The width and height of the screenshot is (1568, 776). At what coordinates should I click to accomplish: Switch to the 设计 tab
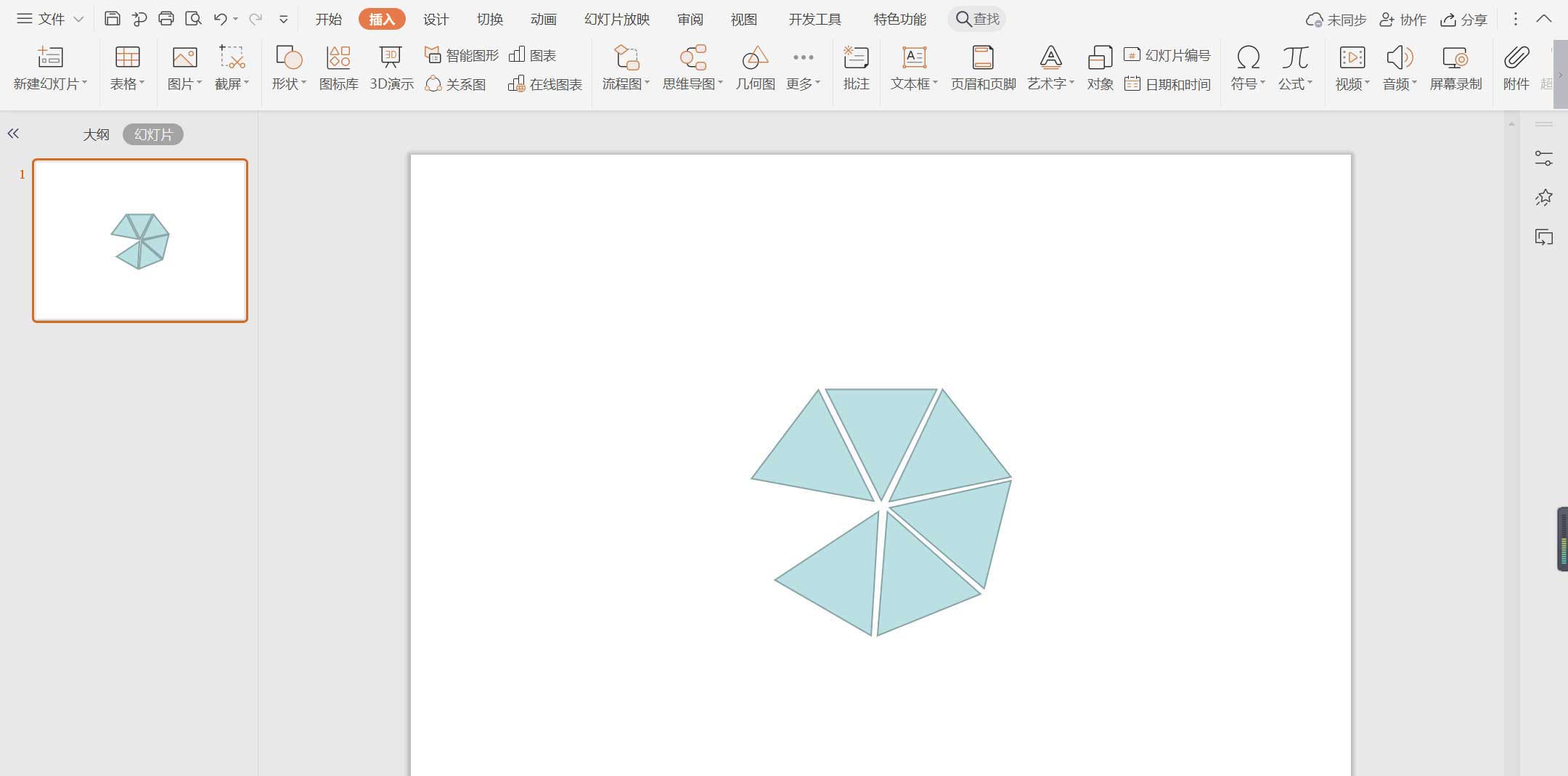[x=436, y=20]
